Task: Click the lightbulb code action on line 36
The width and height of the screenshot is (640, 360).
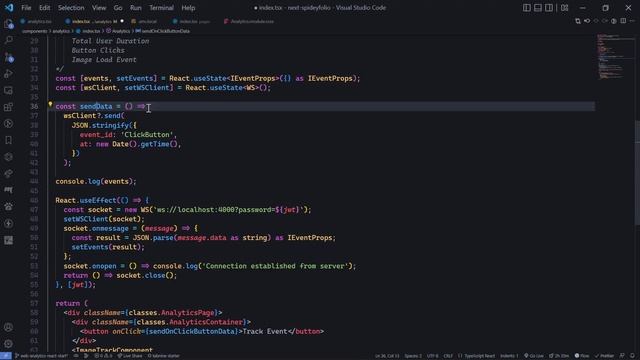Action: coord(50,105)
